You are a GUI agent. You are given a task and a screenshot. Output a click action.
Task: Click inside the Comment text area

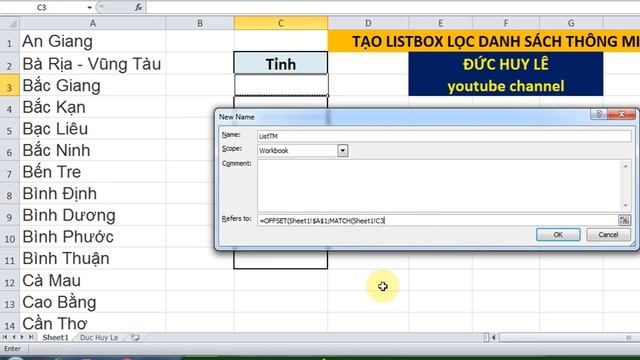(439, 186)
